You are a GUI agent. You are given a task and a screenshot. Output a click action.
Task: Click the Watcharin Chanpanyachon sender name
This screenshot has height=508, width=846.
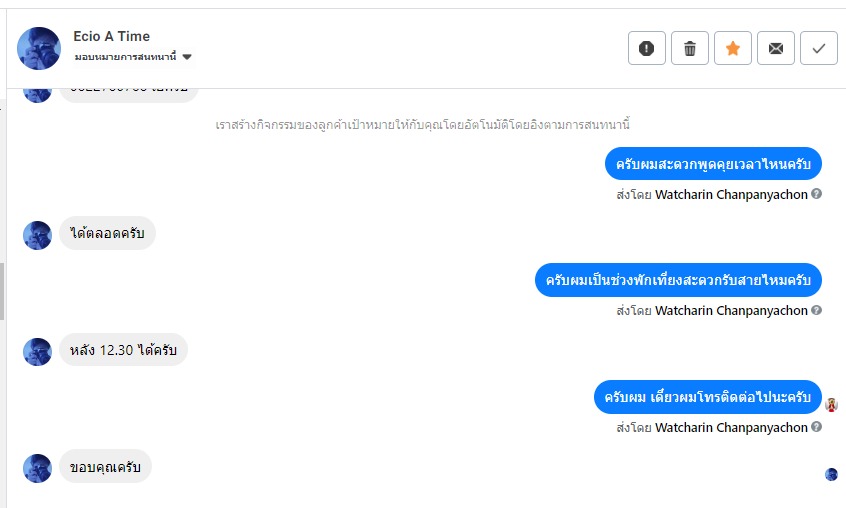pos(730,194)
